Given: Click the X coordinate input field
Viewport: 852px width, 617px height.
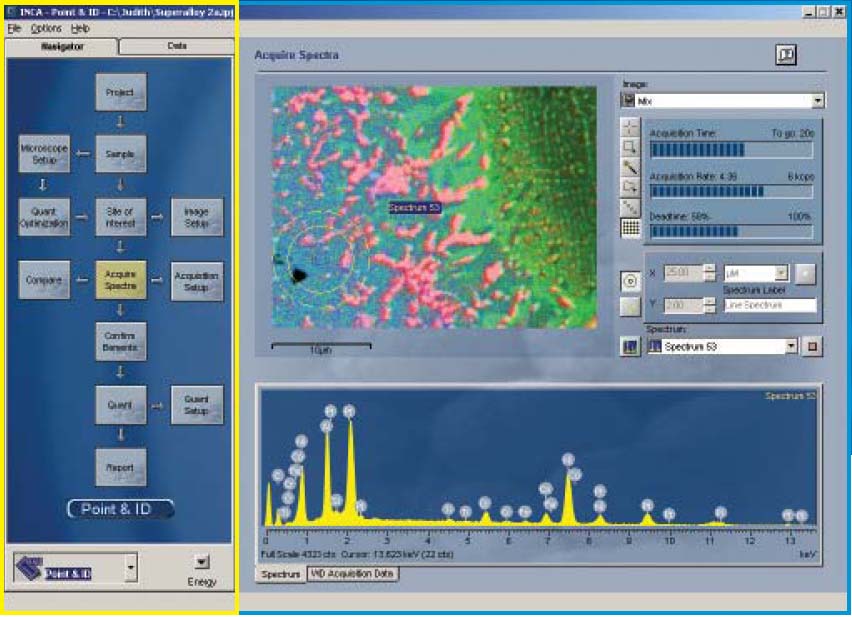Looking at the screenshot, I should tap(683, 273).
